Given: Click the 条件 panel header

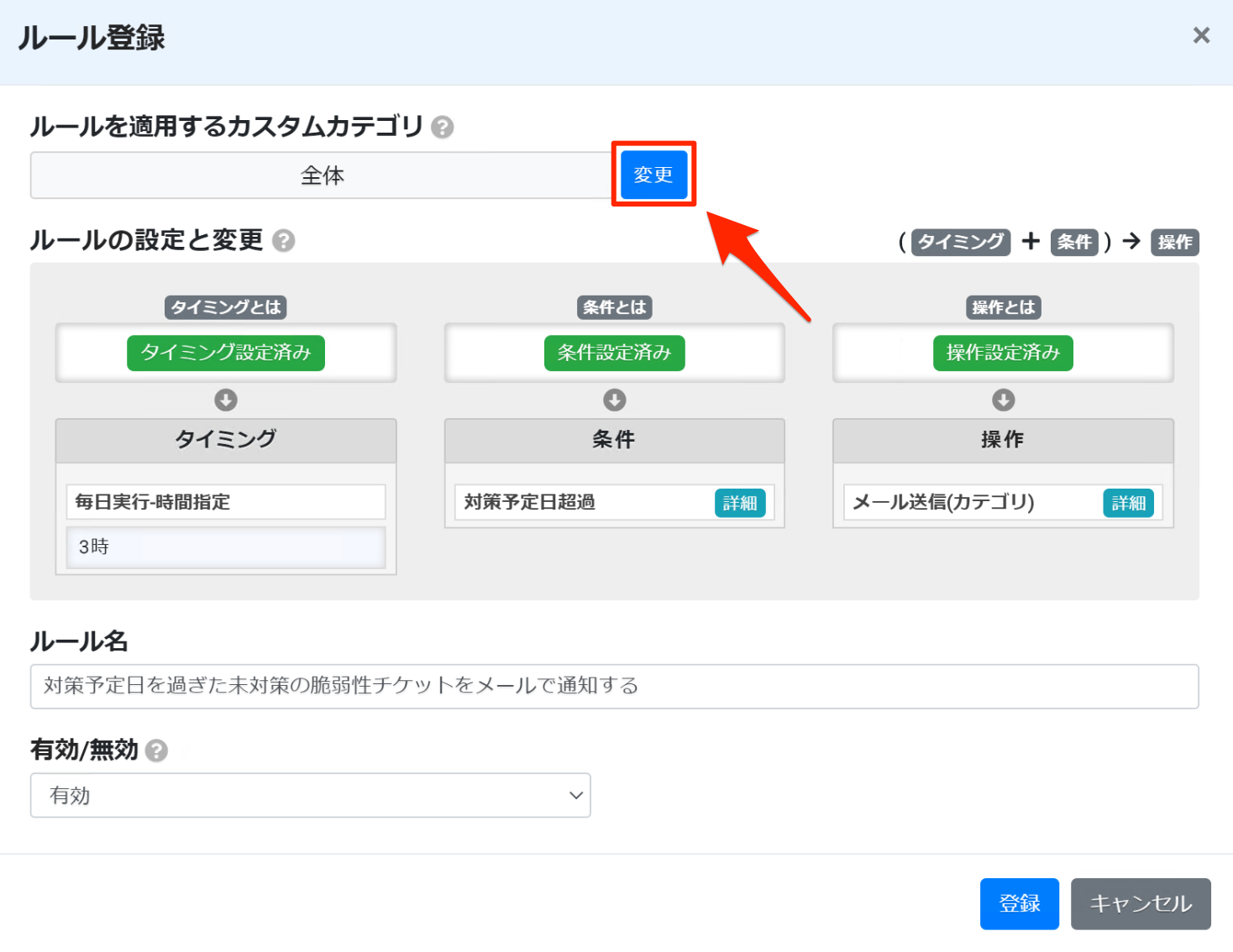Looking at the screenshot, I should 615,440.
